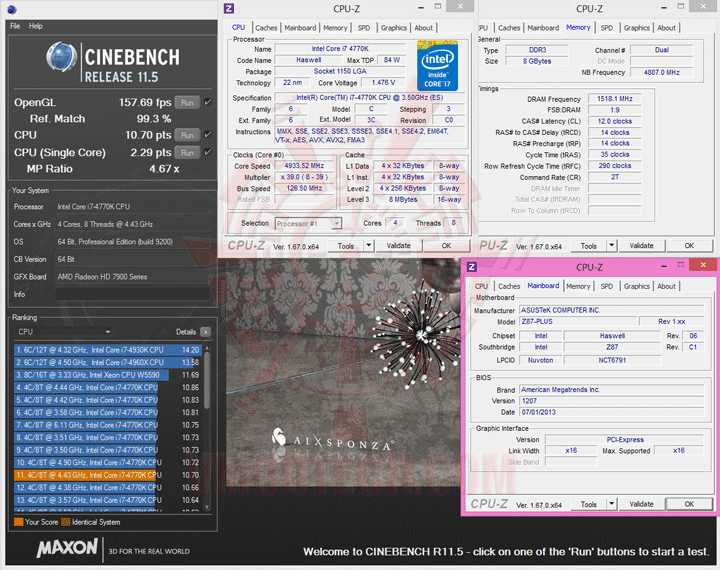
Task: Open Mainboard tab in the CPU-Z CPU window
Action: [x=300, y=28]
